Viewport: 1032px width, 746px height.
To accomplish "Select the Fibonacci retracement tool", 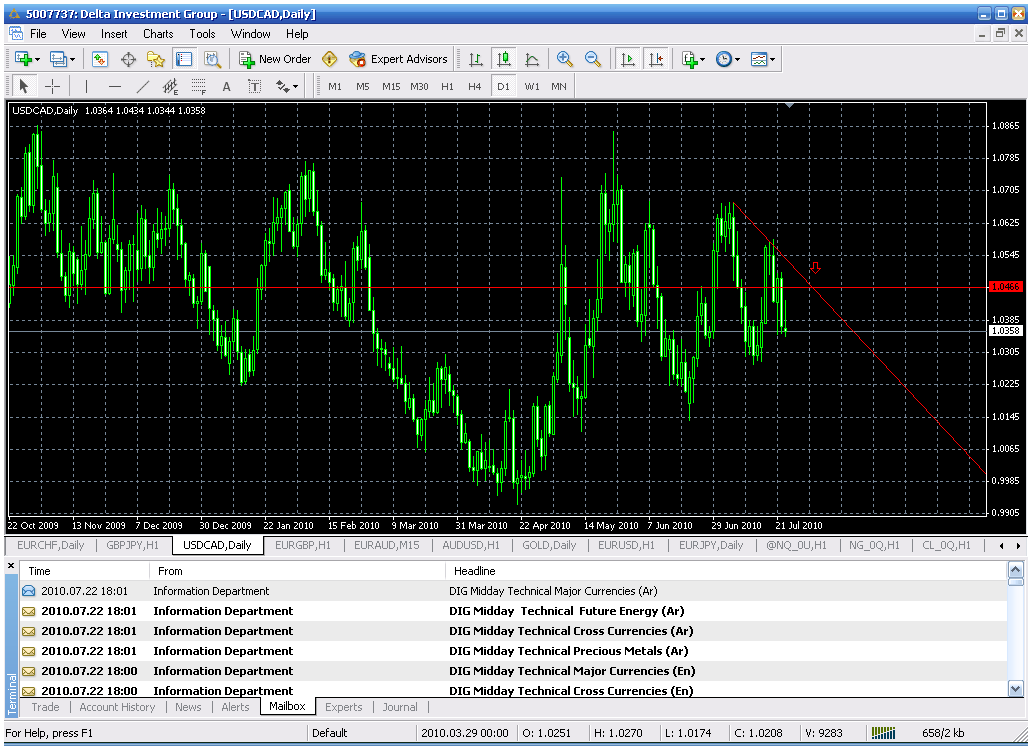I will click(x=198, y=86).
